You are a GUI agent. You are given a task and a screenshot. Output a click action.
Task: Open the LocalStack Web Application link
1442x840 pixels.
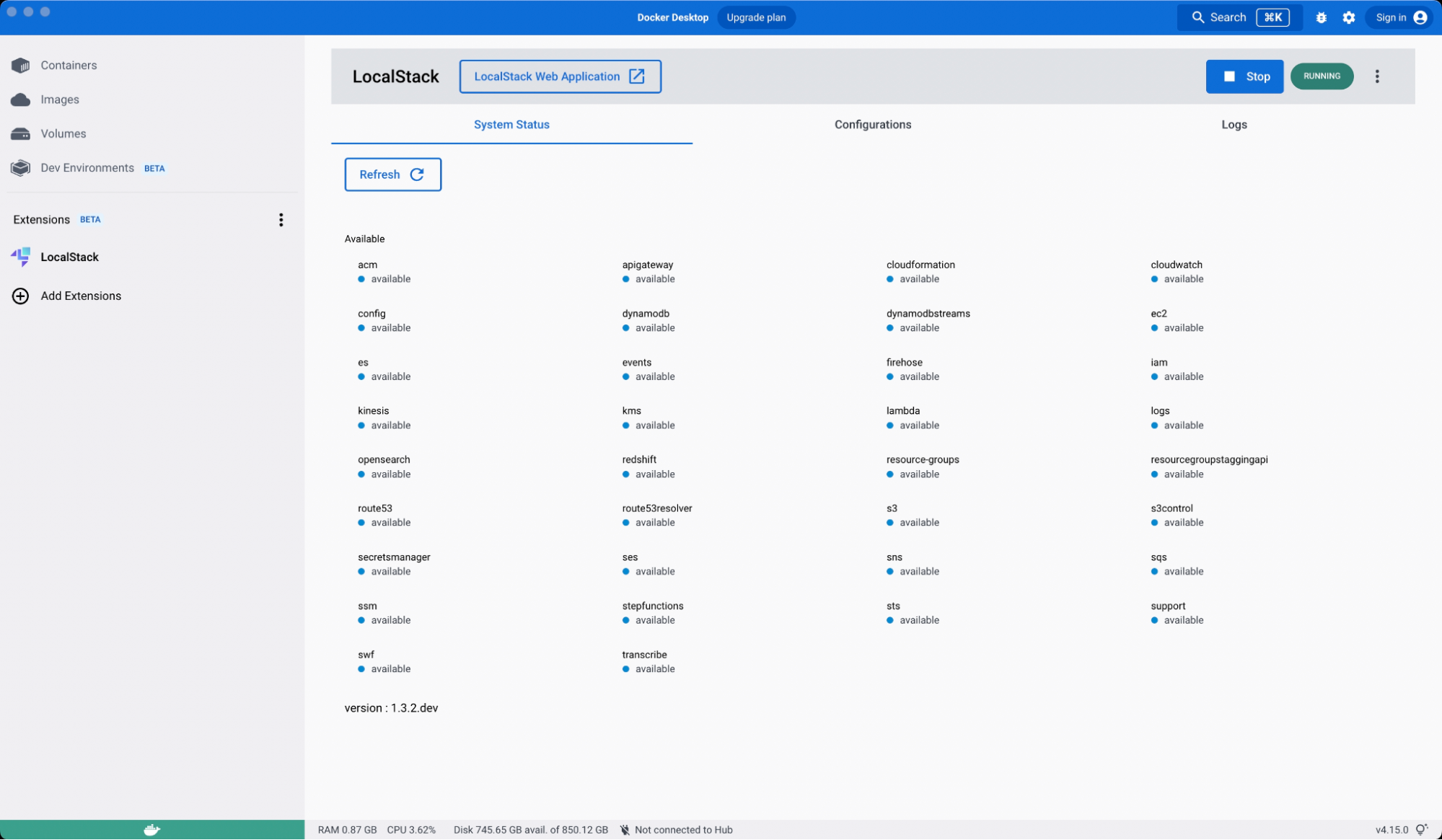click(559, 75)
